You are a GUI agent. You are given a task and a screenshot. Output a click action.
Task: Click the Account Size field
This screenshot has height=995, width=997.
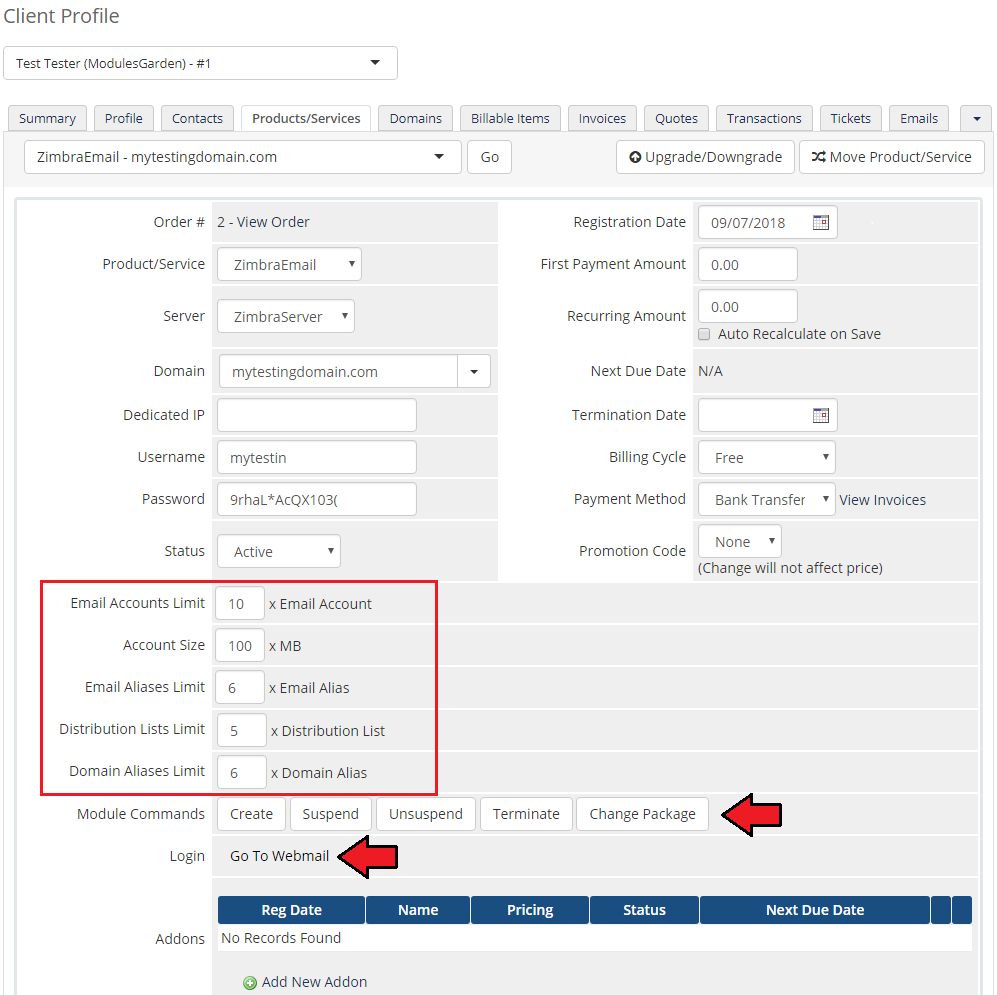click(240, 645)
